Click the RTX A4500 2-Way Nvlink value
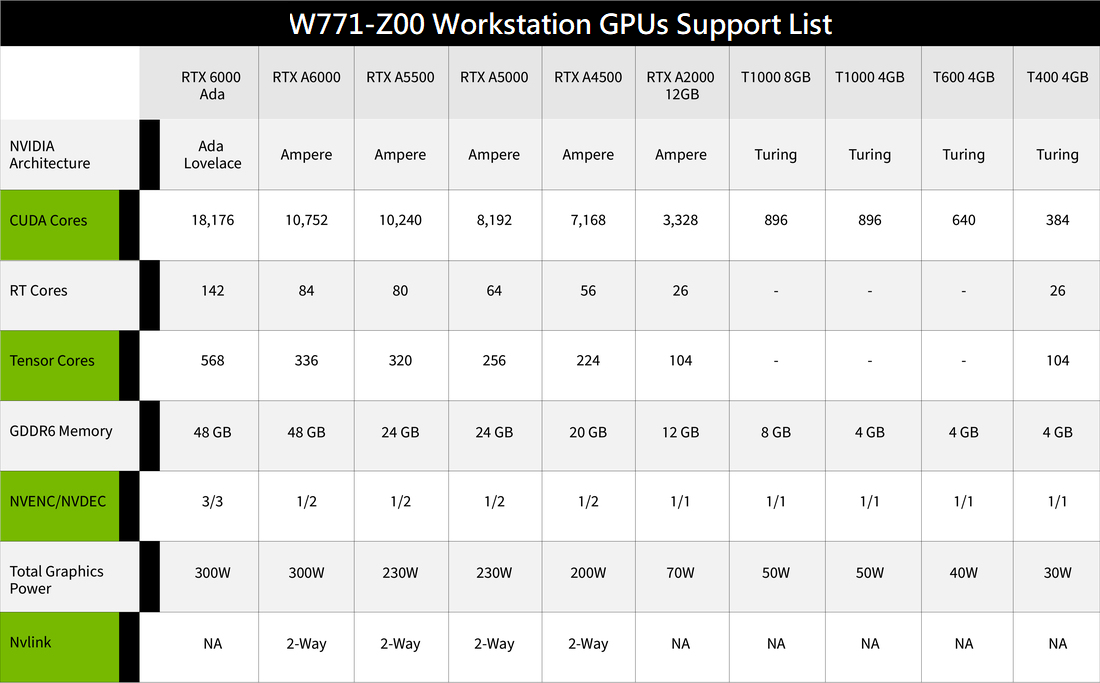The image size is (1100, 683). point(588,644)
